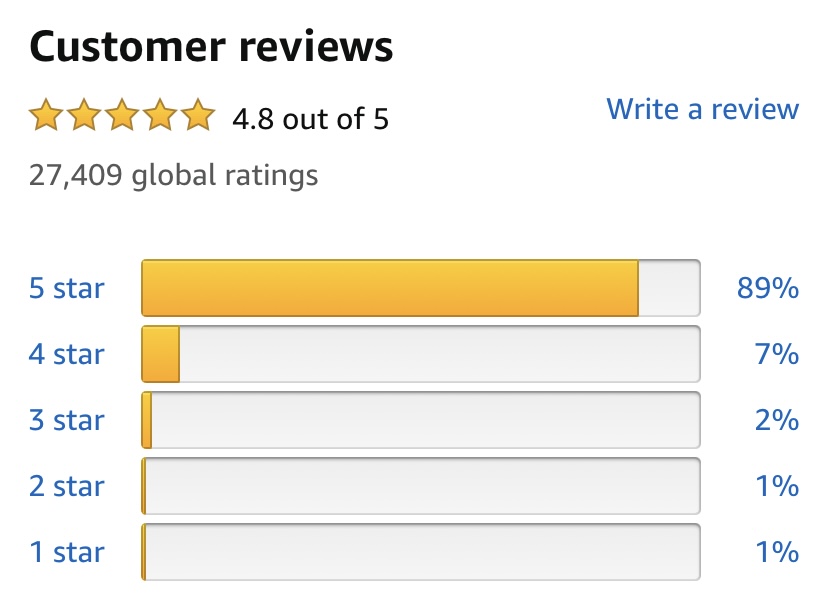Click the 2% percentage link
The width and height of the screenshot is (828, 609).
[x=777, y=420]
